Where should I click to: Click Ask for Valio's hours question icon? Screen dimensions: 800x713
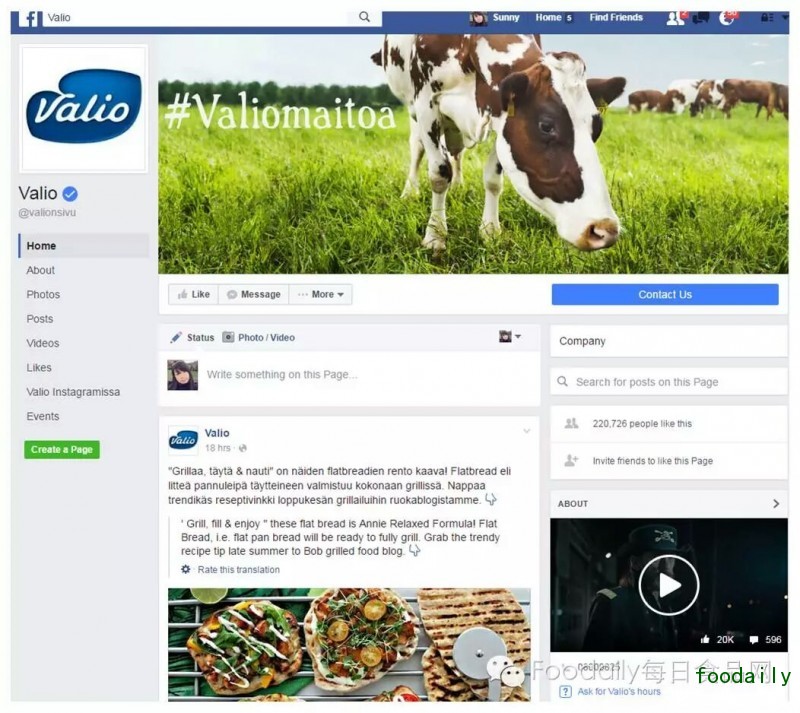coord(565,692)
